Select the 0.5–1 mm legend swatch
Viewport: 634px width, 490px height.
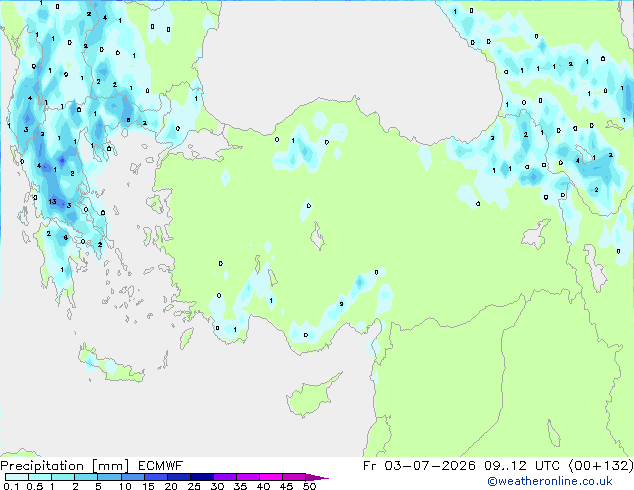pyautogui.click(x=40, y=477)
